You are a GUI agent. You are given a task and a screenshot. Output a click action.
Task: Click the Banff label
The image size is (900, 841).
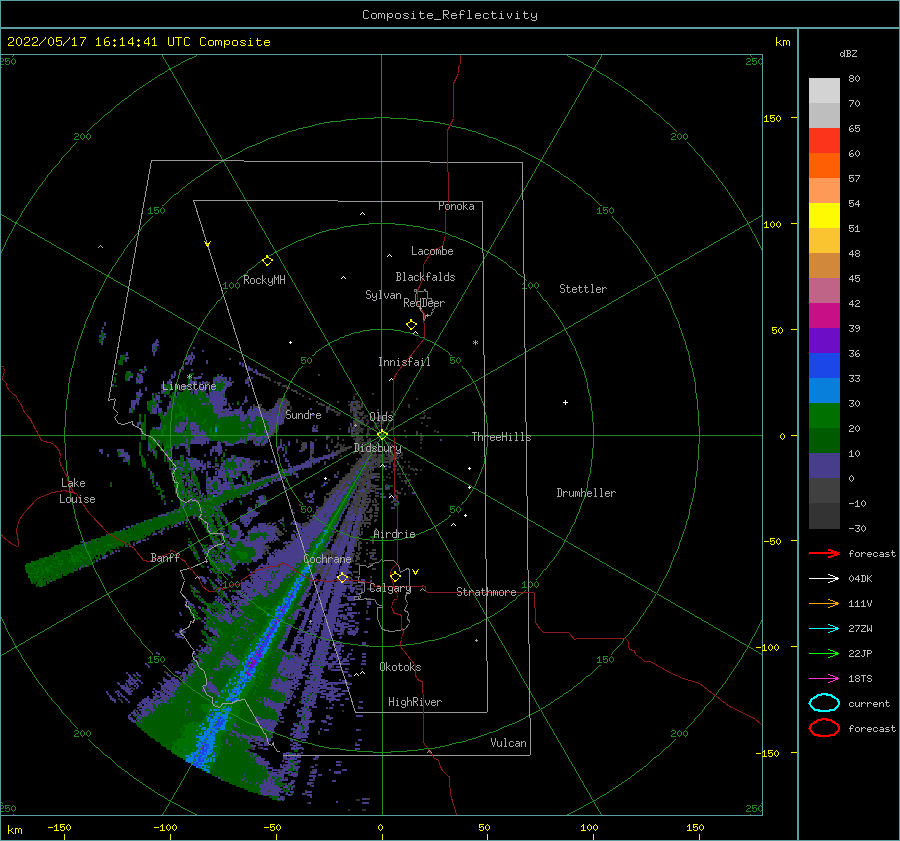tap(165, 557)
